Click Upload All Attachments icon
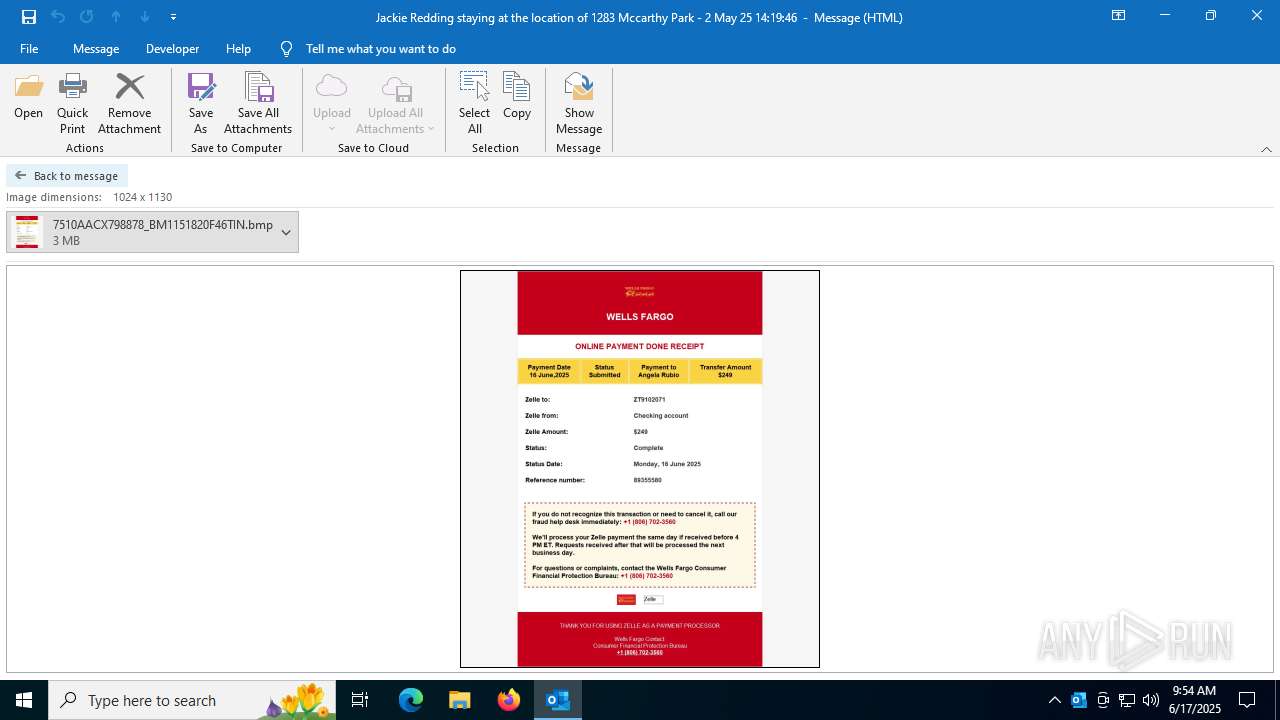Viewport: 1280px width, 720px height. [396, 89]
